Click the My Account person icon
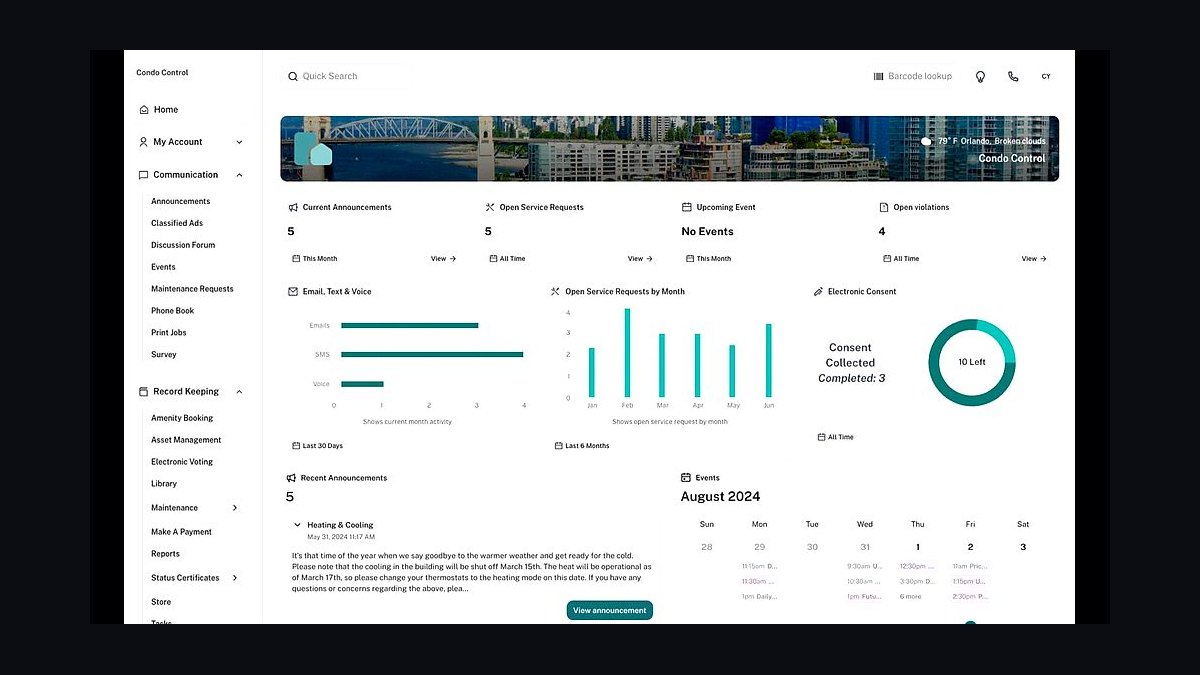The image size is (1200, 675). [x=144, y=142]
